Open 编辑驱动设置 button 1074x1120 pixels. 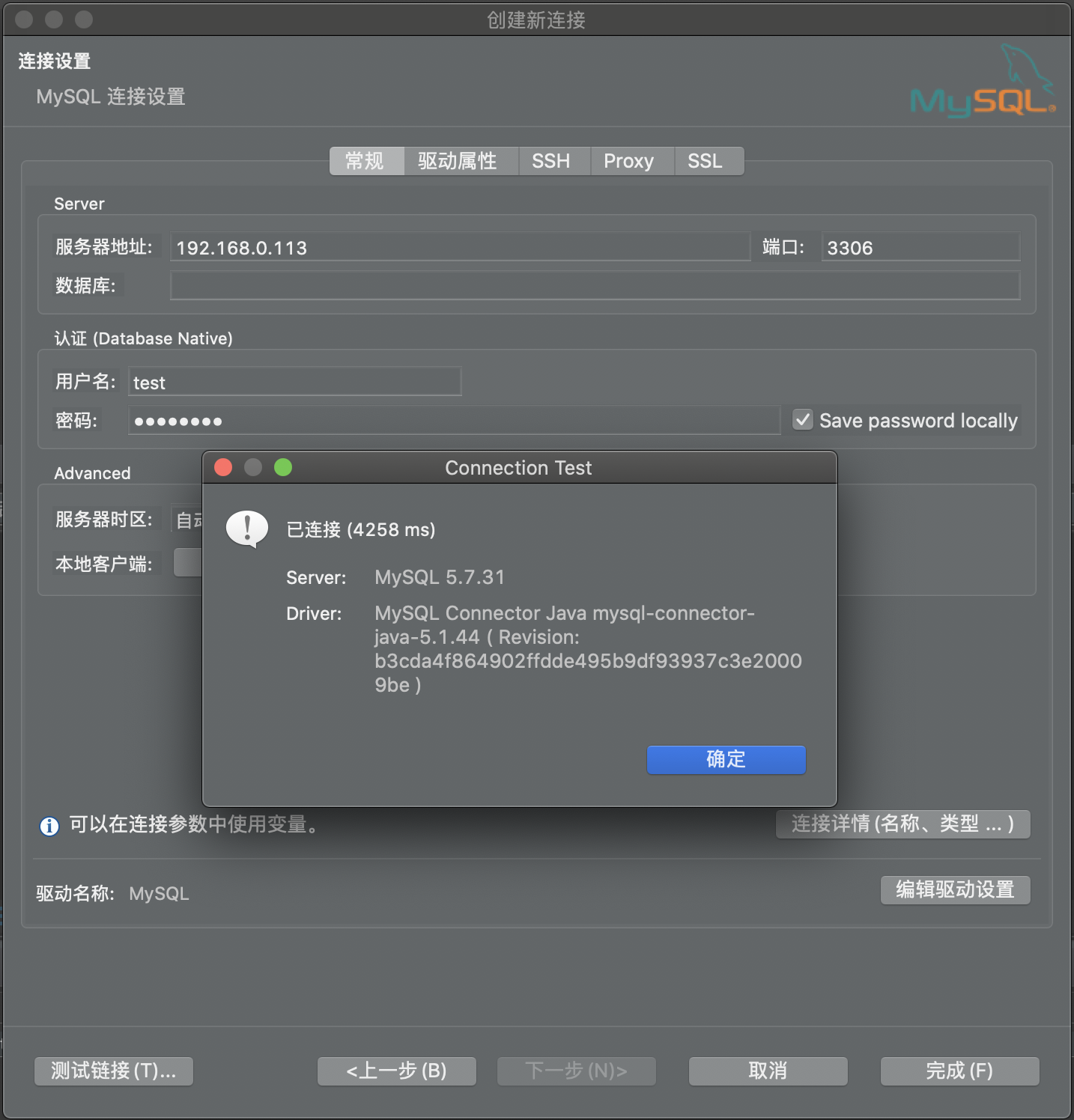[x=956, y=889]
